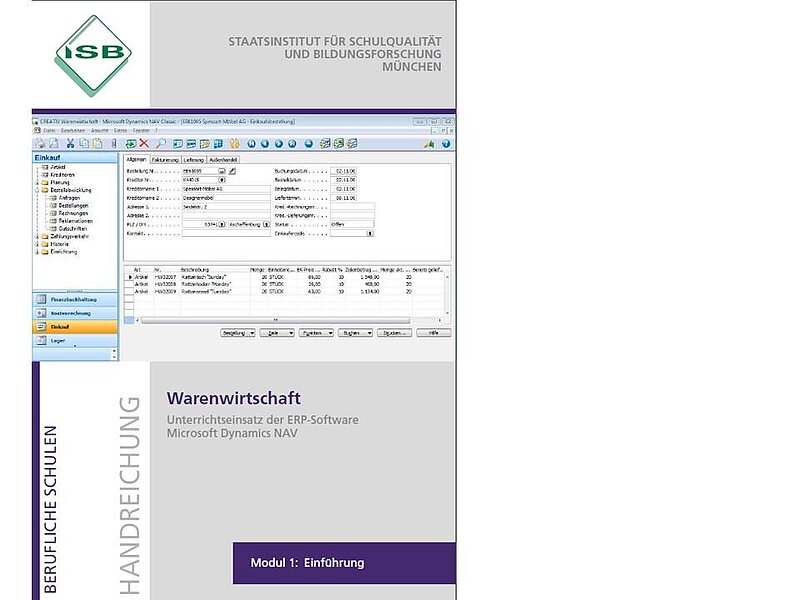Switch to the Außenhandel tab
This screenshot has width=800, height=600.
click(x=223, y=160)
